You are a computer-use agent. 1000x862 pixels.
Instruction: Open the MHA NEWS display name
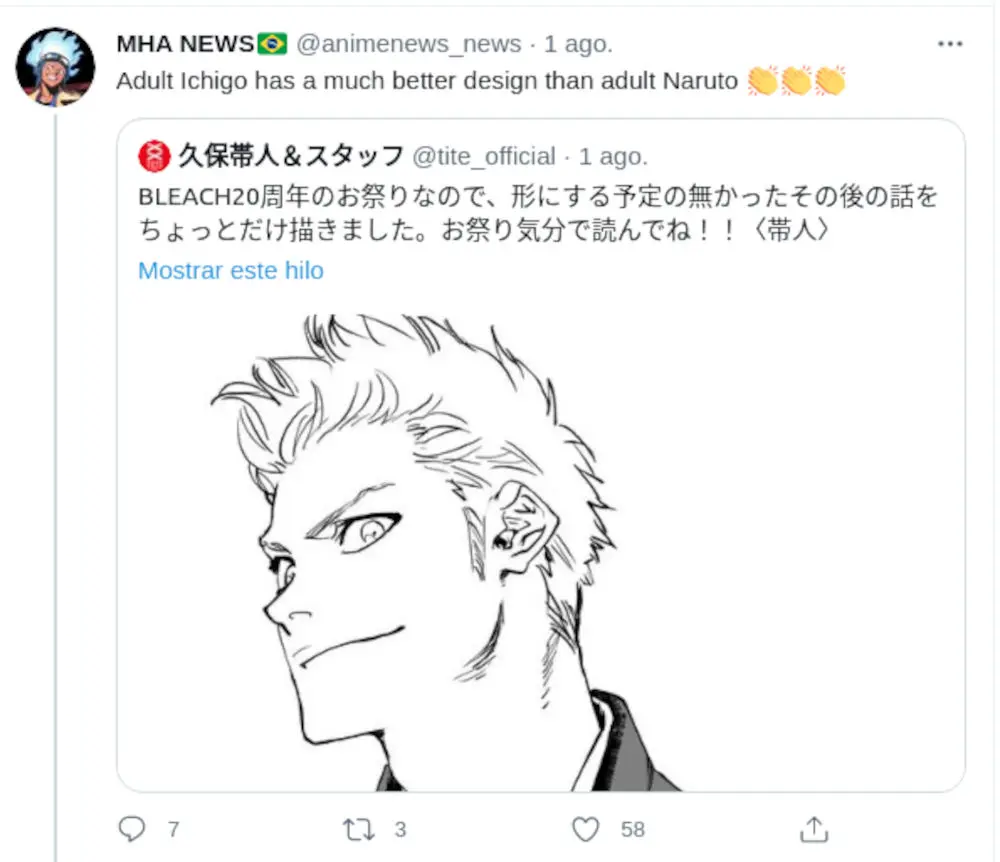186,44
